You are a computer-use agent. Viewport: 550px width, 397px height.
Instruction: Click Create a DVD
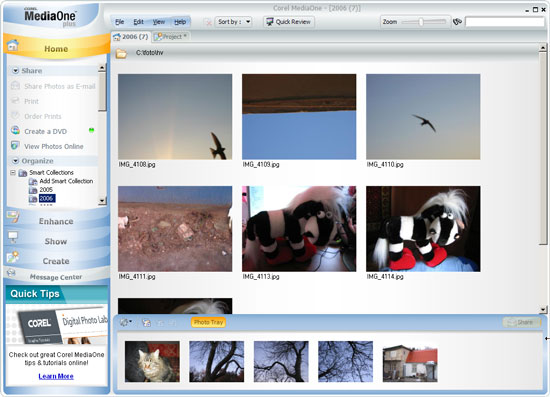(45, 132)
